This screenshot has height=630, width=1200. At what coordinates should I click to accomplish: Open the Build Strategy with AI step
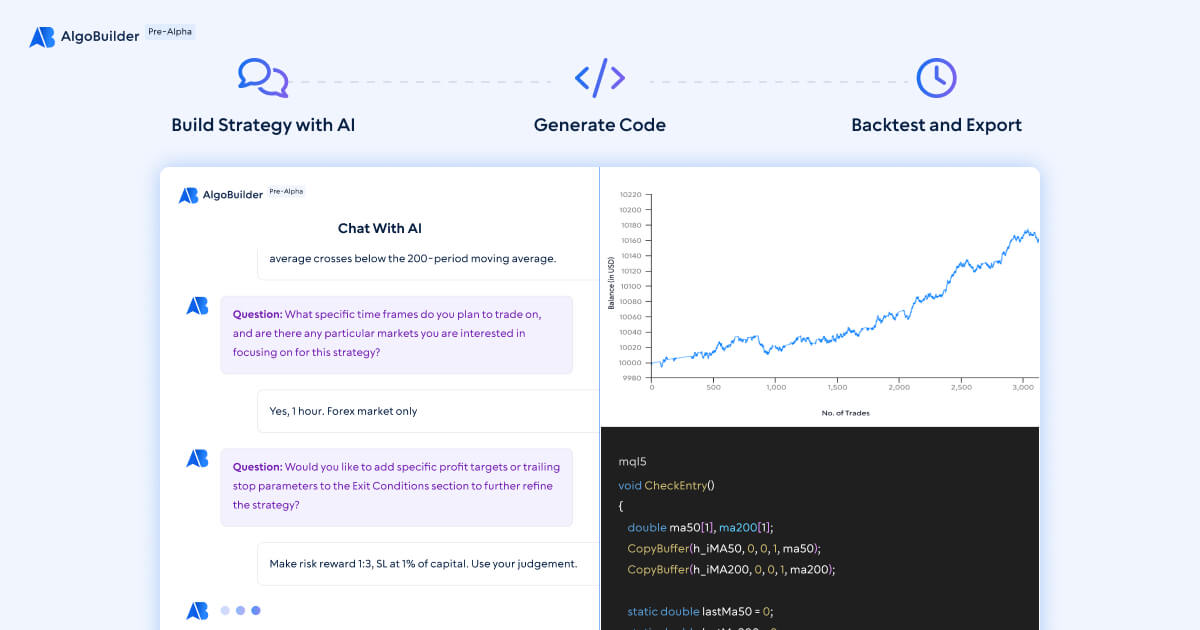coord(264,125)
